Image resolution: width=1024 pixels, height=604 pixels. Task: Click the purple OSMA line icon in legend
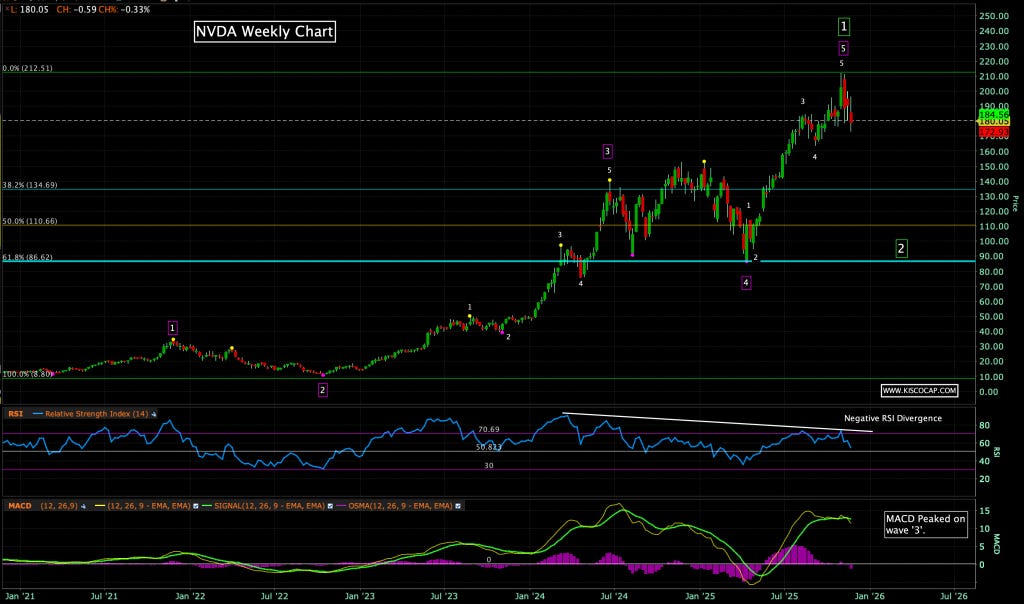tap(343, 505)
